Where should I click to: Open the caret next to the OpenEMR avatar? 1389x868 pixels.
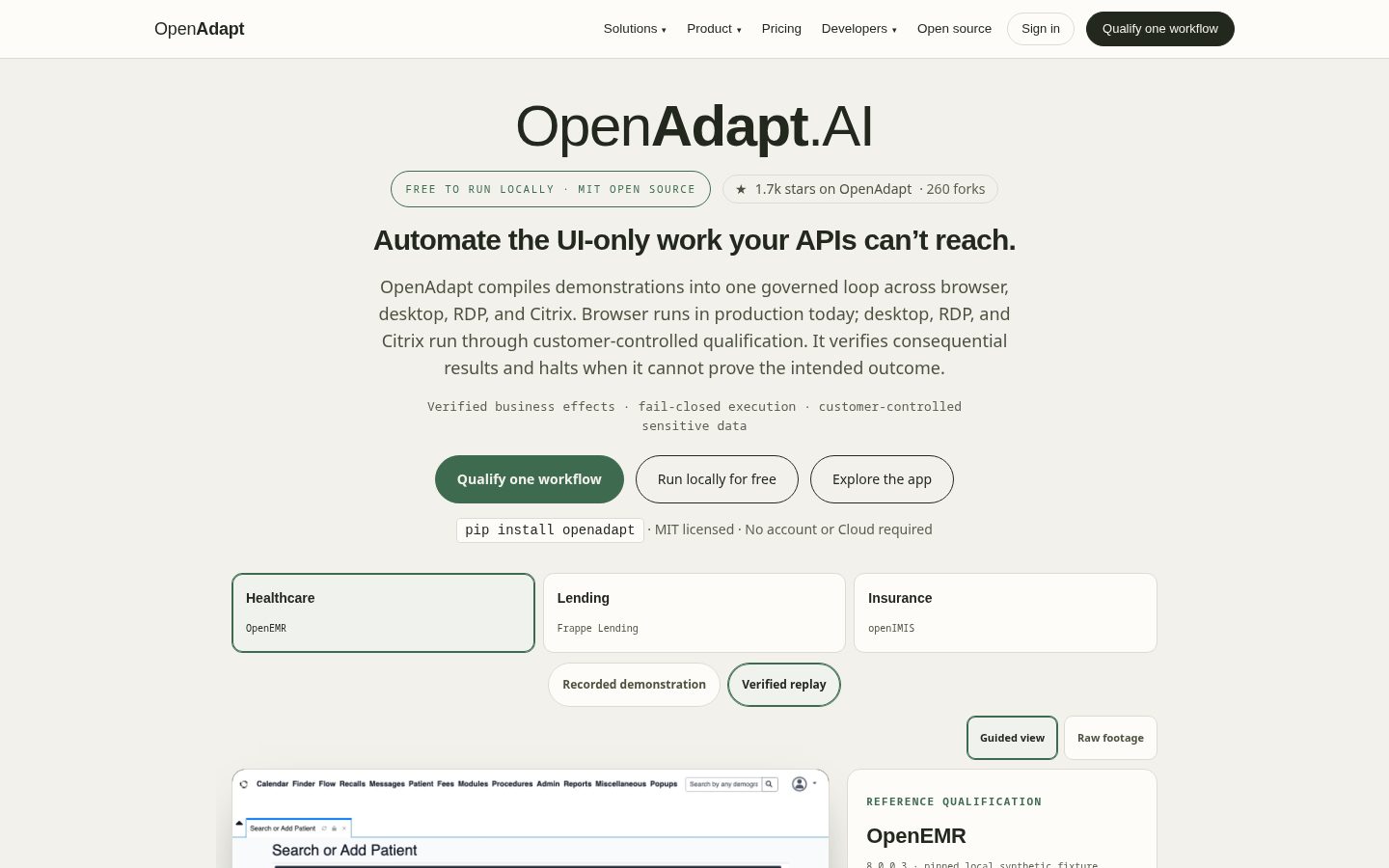[814, 783]
